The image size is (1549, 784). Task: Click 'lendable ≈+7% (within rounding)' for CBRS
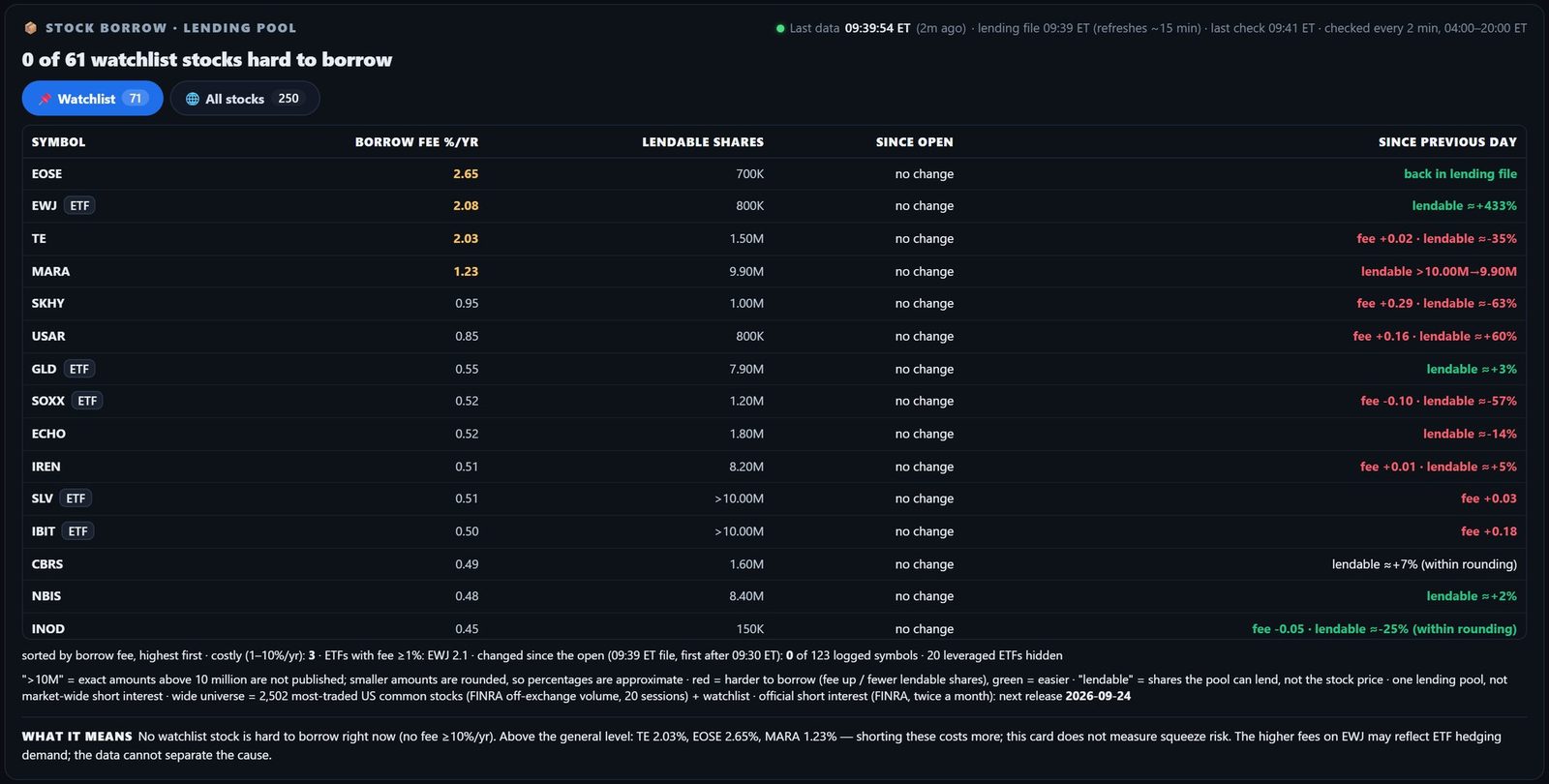pyautogui.click(x=1424, y=564)
